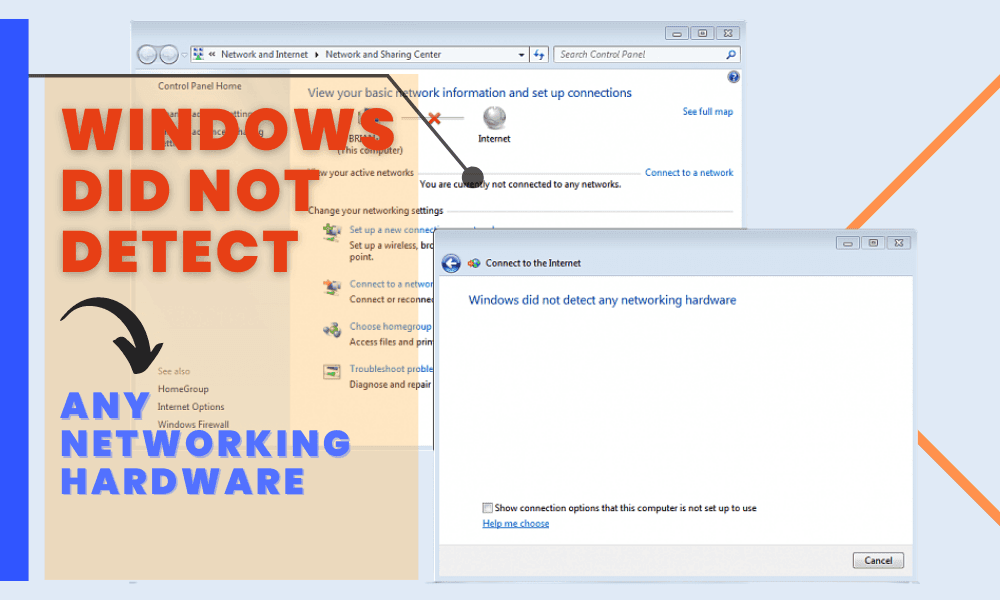This screenshot has width=1000, height=600.
Task: Expand breadcrumb arrow after Network and Internet
Action: (x=316, y=55)
